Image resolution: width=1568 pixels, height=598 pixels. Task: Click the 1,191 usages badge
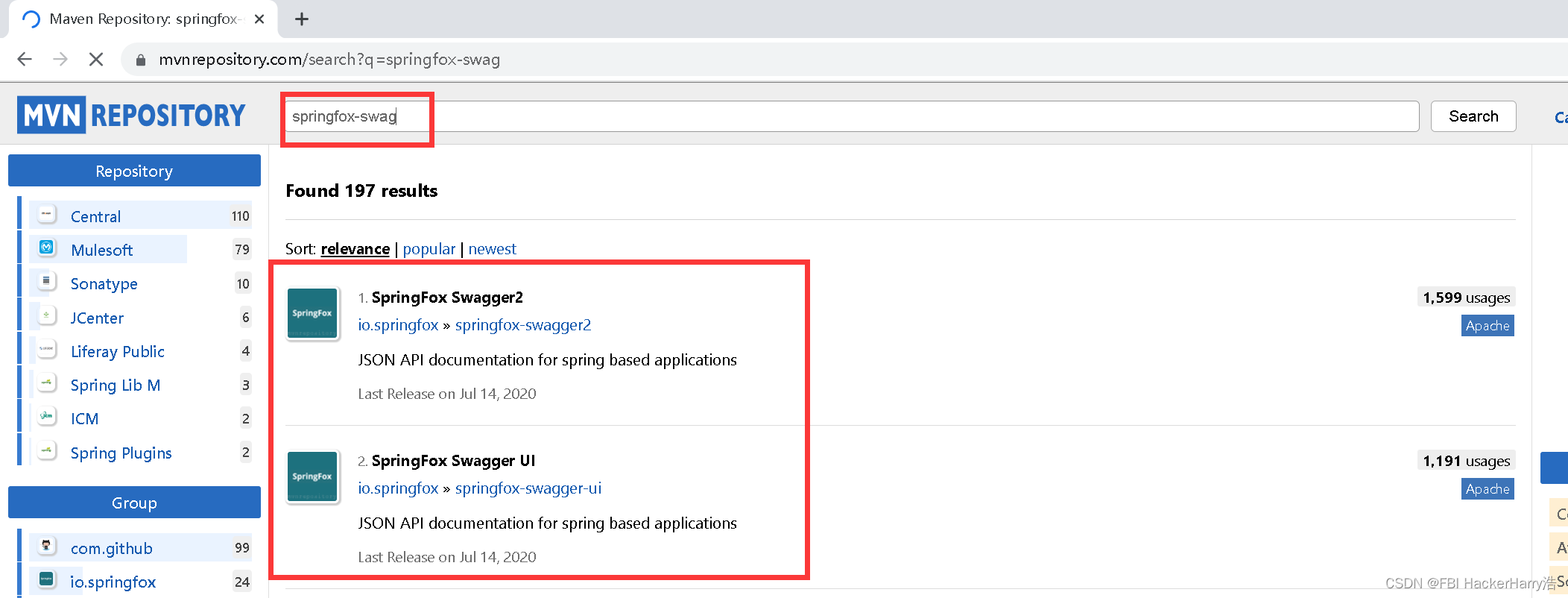click(x=1467, y=461)
